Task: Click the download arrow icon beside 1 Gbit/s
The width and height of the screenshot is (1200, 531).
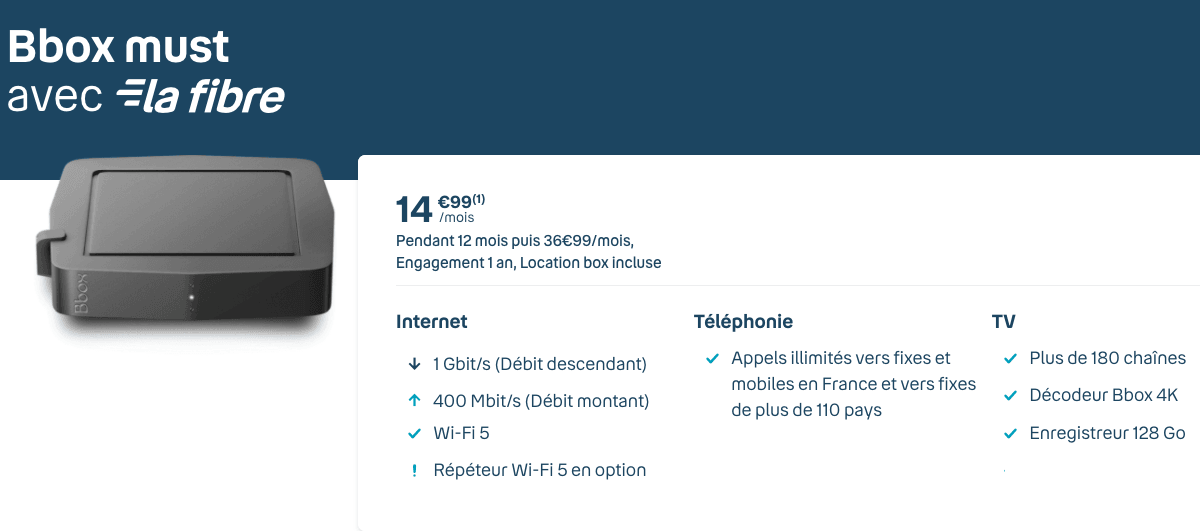Action: (414, 364)
